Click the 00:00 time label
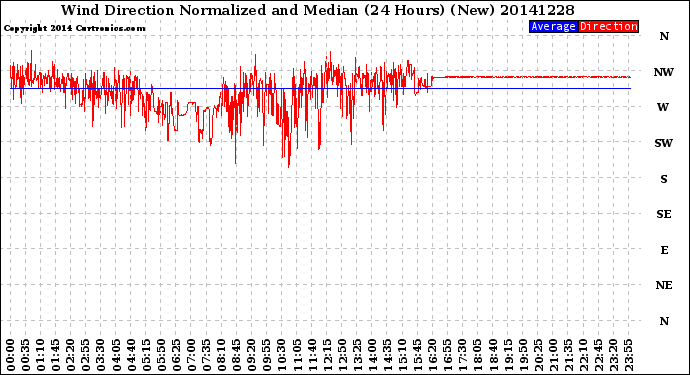 [x=11, y=355]
